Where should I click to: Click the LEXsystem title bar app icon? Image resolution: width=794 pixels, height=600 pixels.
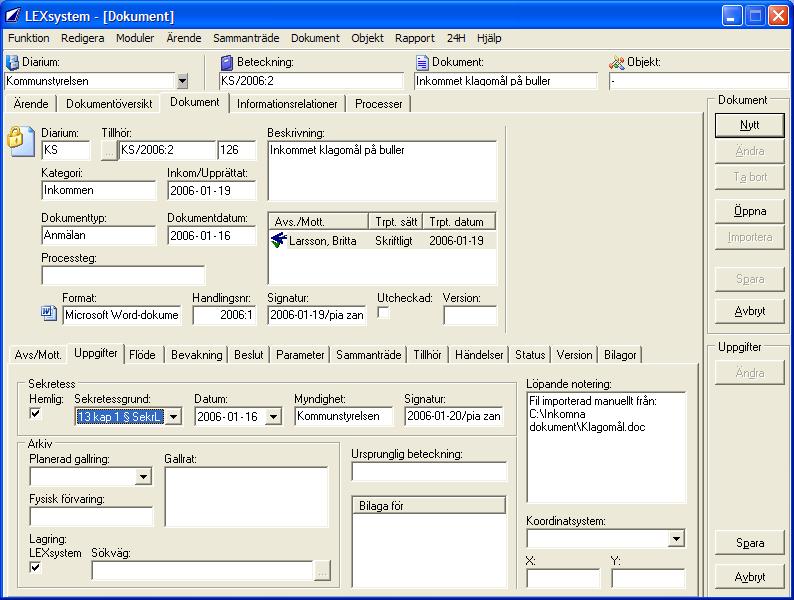click(13, 16)
